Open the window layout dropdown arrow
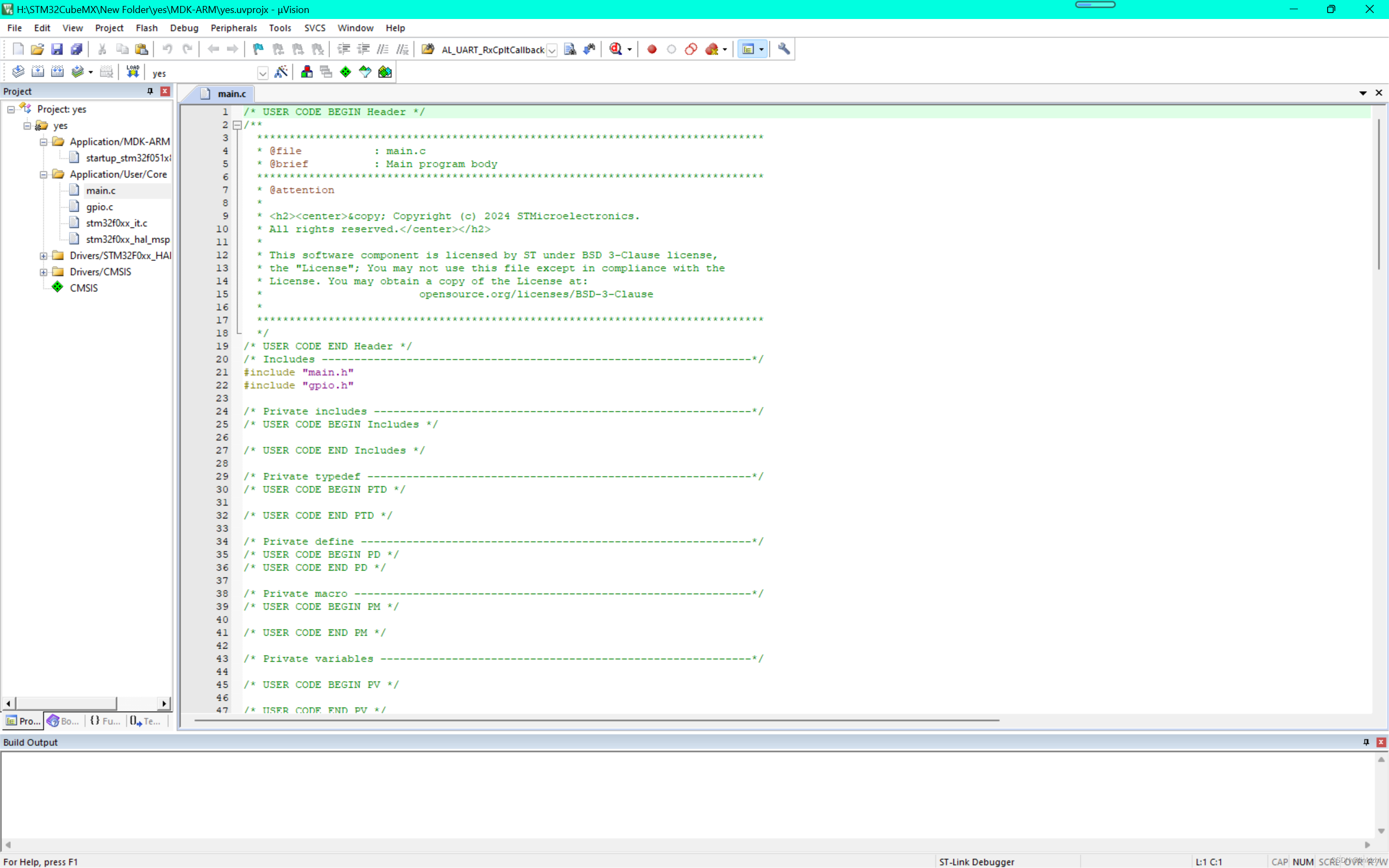1389x868 pixels. coord(762,49)
